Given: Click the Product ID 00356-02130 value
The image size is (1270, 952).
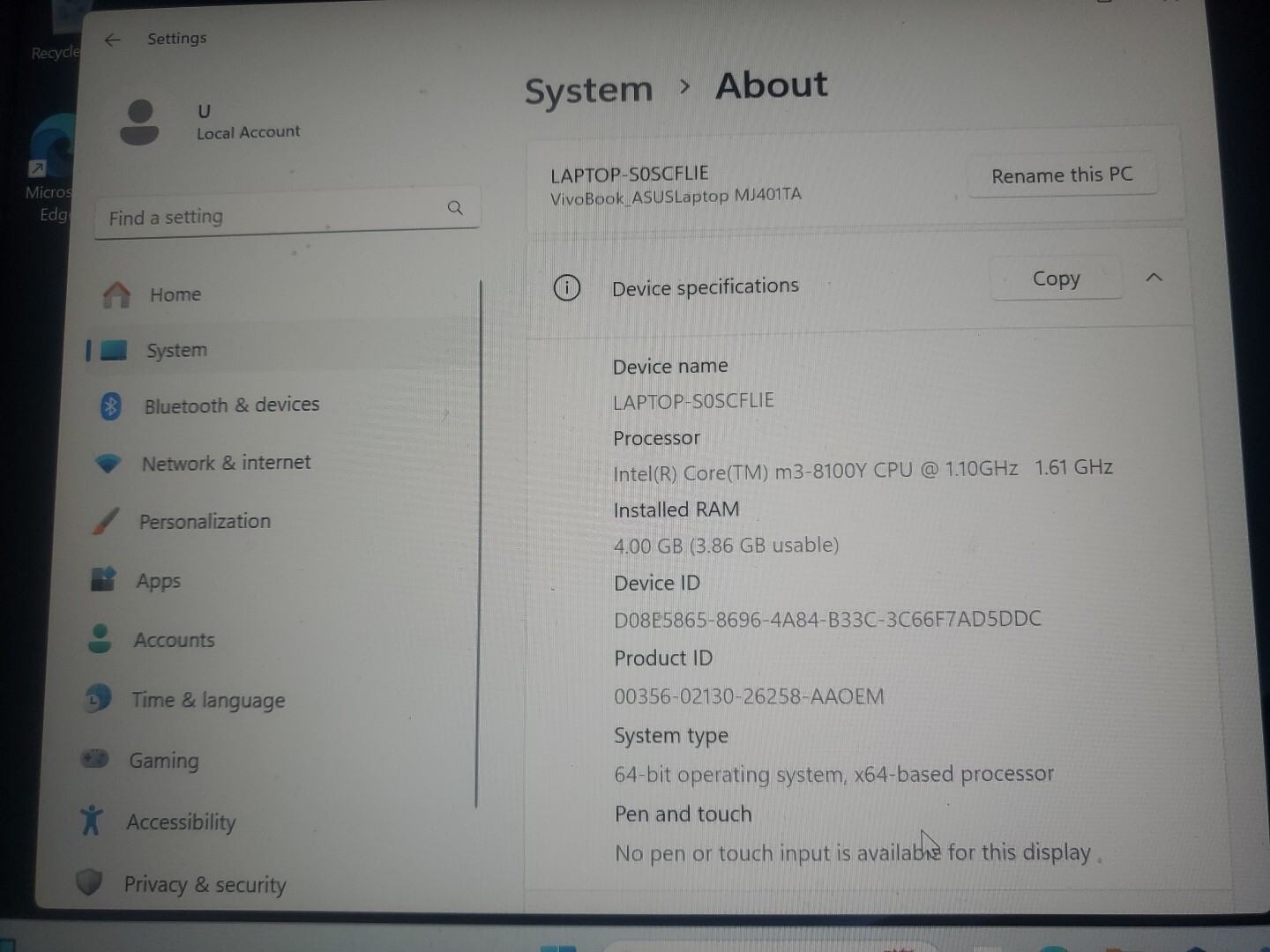Looking at the screenshot, I should coord(749,696).
